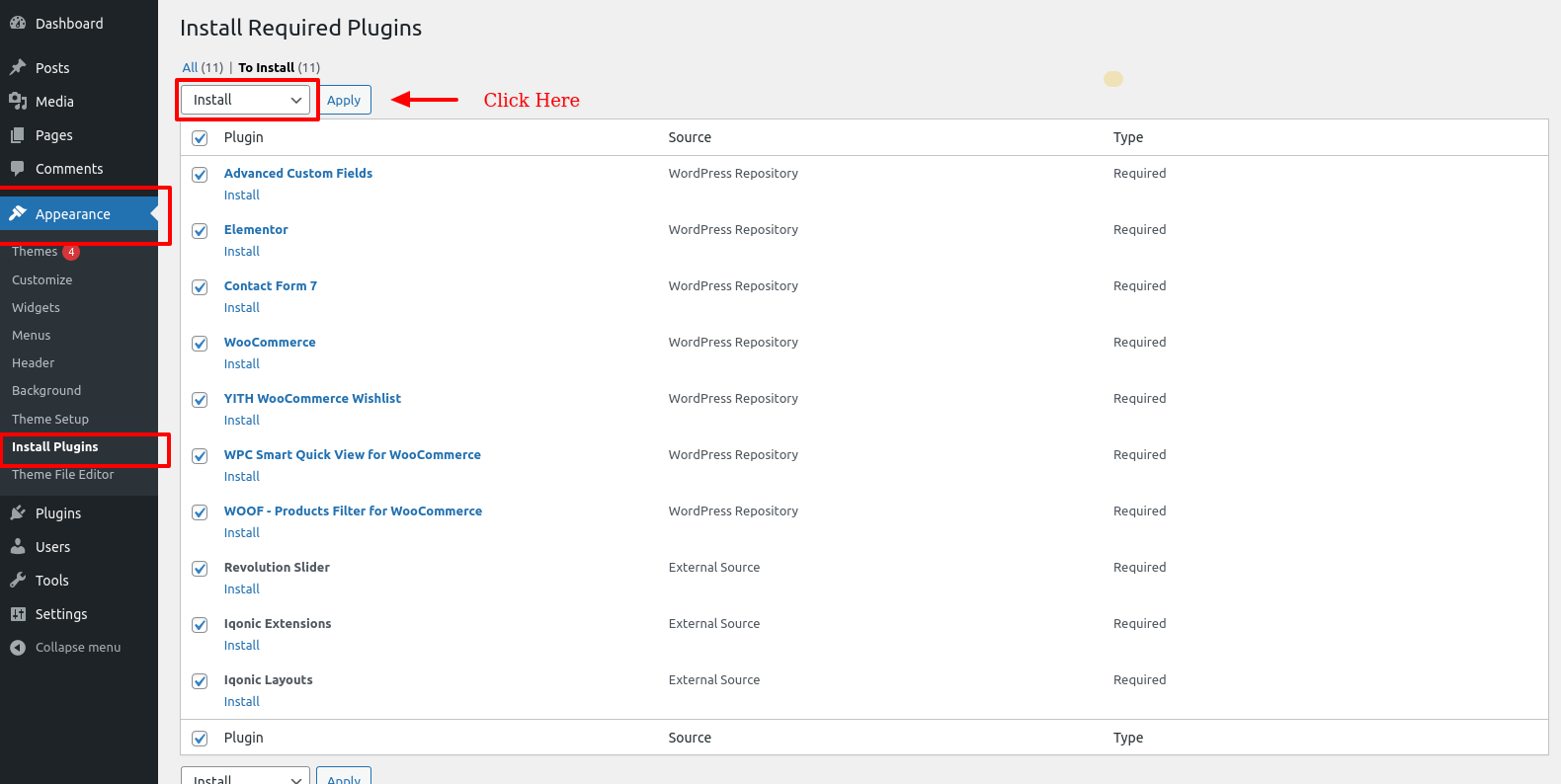Open the WooCommerce plugin link
Screen dimensions: 1561x784
pyautogui.click(x=270, y=342)
